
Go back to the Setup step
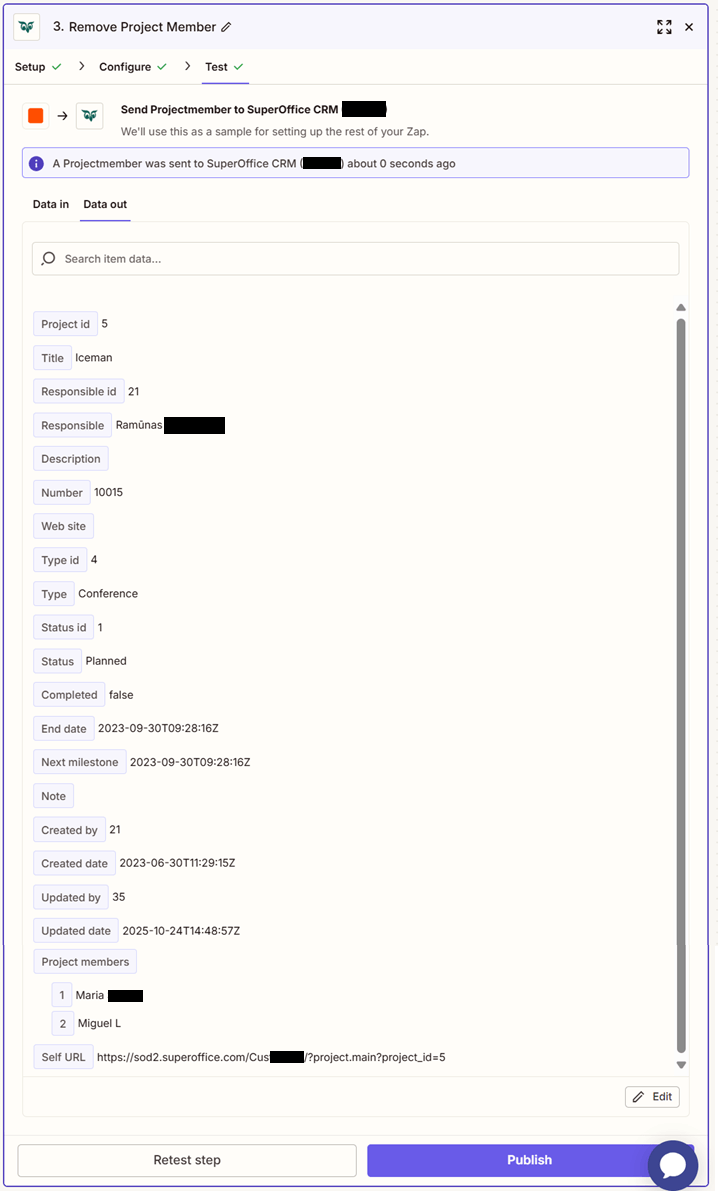coord(29,66)
